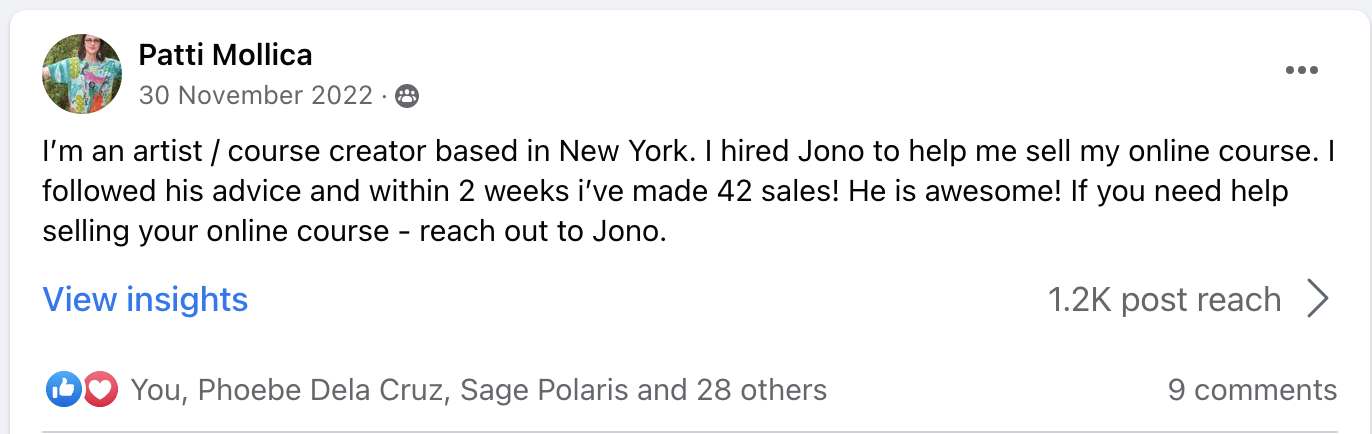1372x434 pixels.
Task: Click the divider line below reactions
Action: (686, 432)
